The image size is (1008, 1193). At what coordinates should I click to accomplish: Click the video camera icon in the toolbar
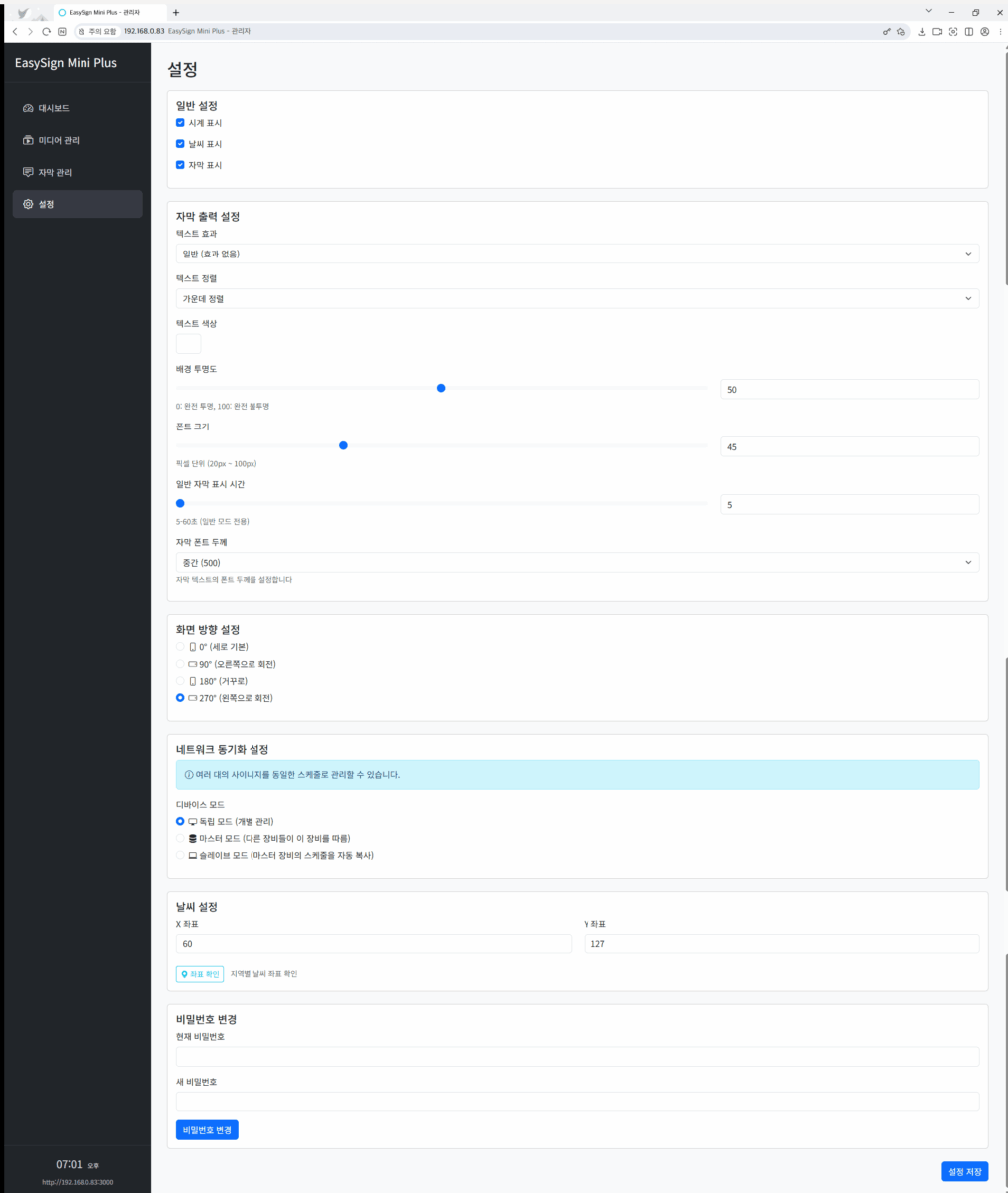pyautogui.click(x=938, y=32)
